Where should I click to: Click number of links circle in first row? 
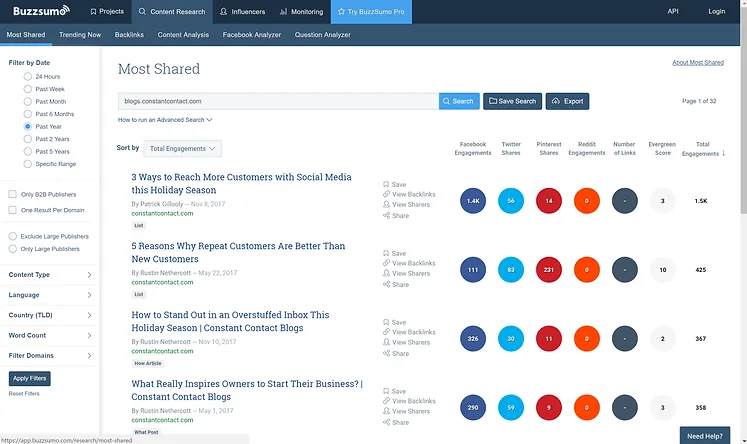click(625, 201)
